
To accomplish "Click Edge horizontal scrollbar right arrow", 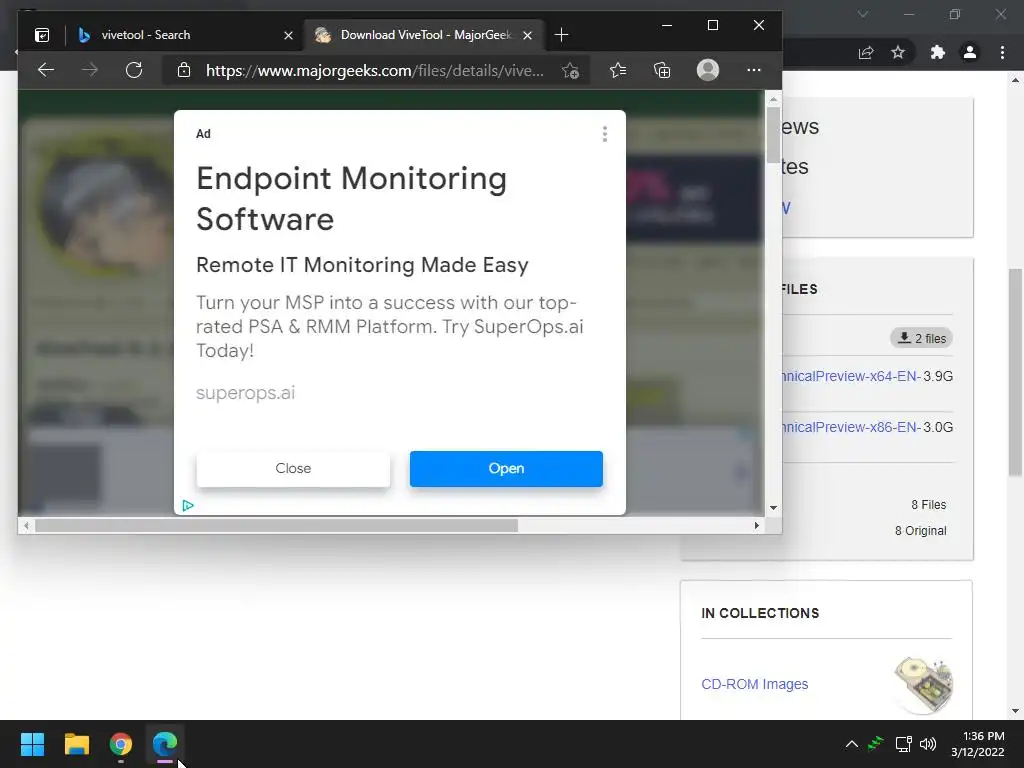I will point(757,526).
